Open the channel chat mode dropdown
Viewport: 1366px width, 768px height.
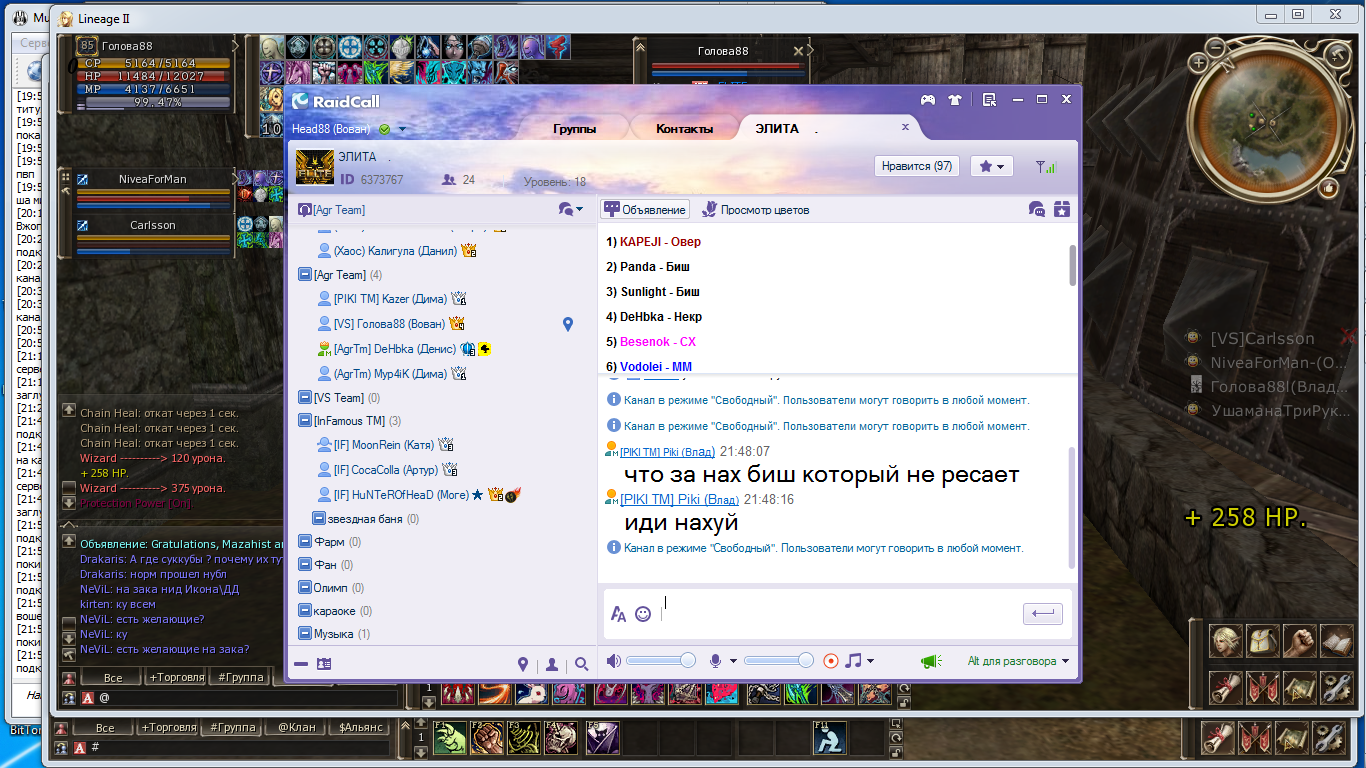(x=571, y=210)
